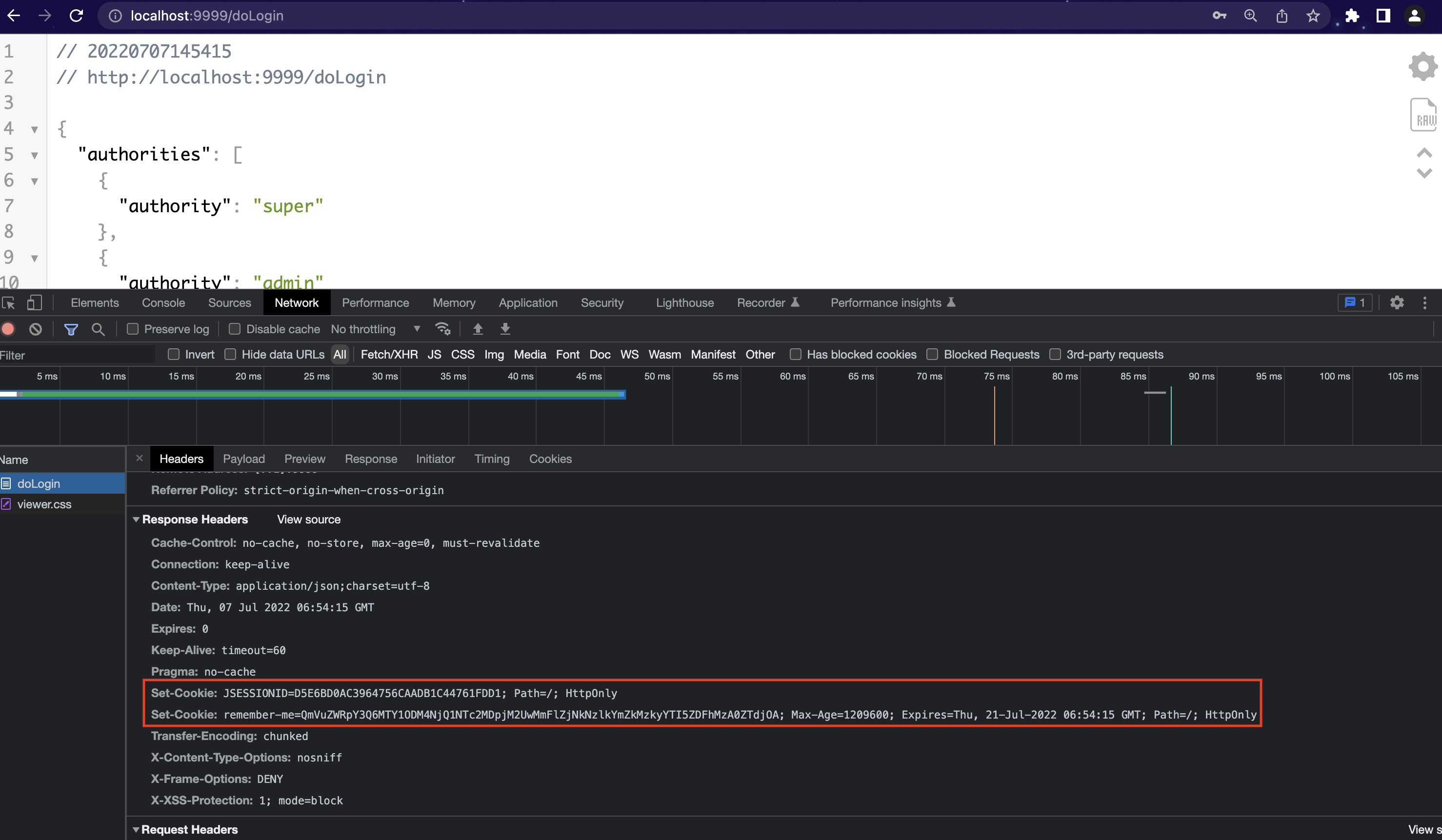Click the collapse-all up chevron in JSON viewer
The width and height of the screenshot is (1442, 840).
[1423, 153]
